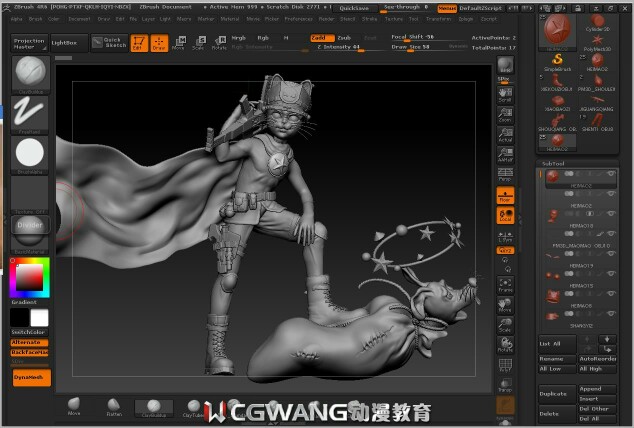This screenshot has height=428, width=634.
Task: Toggle the Floor grid
Action: pos(505,196)
